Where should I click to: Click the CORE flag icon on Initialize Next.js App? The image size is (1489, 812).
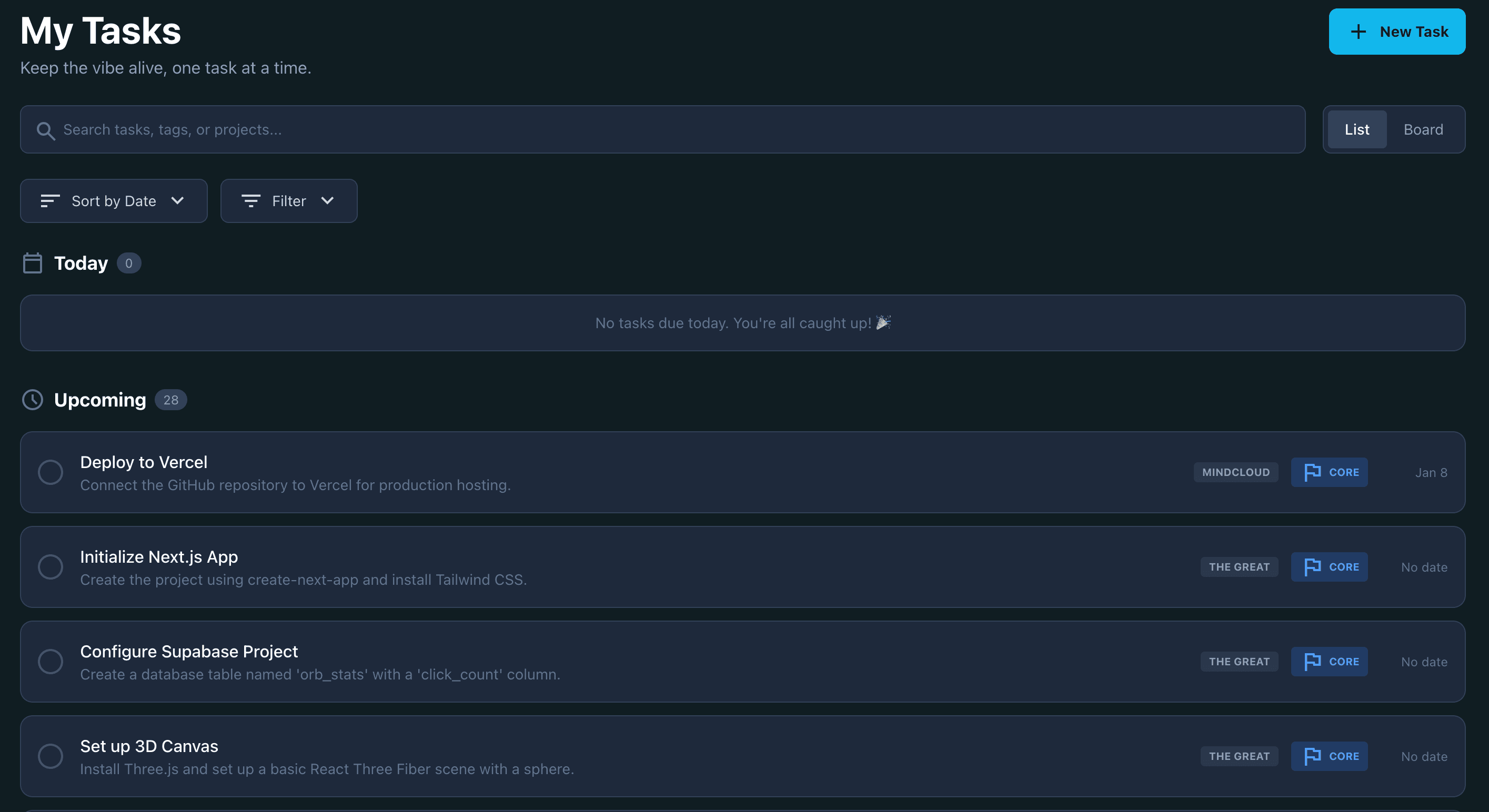click(1313, 567)
